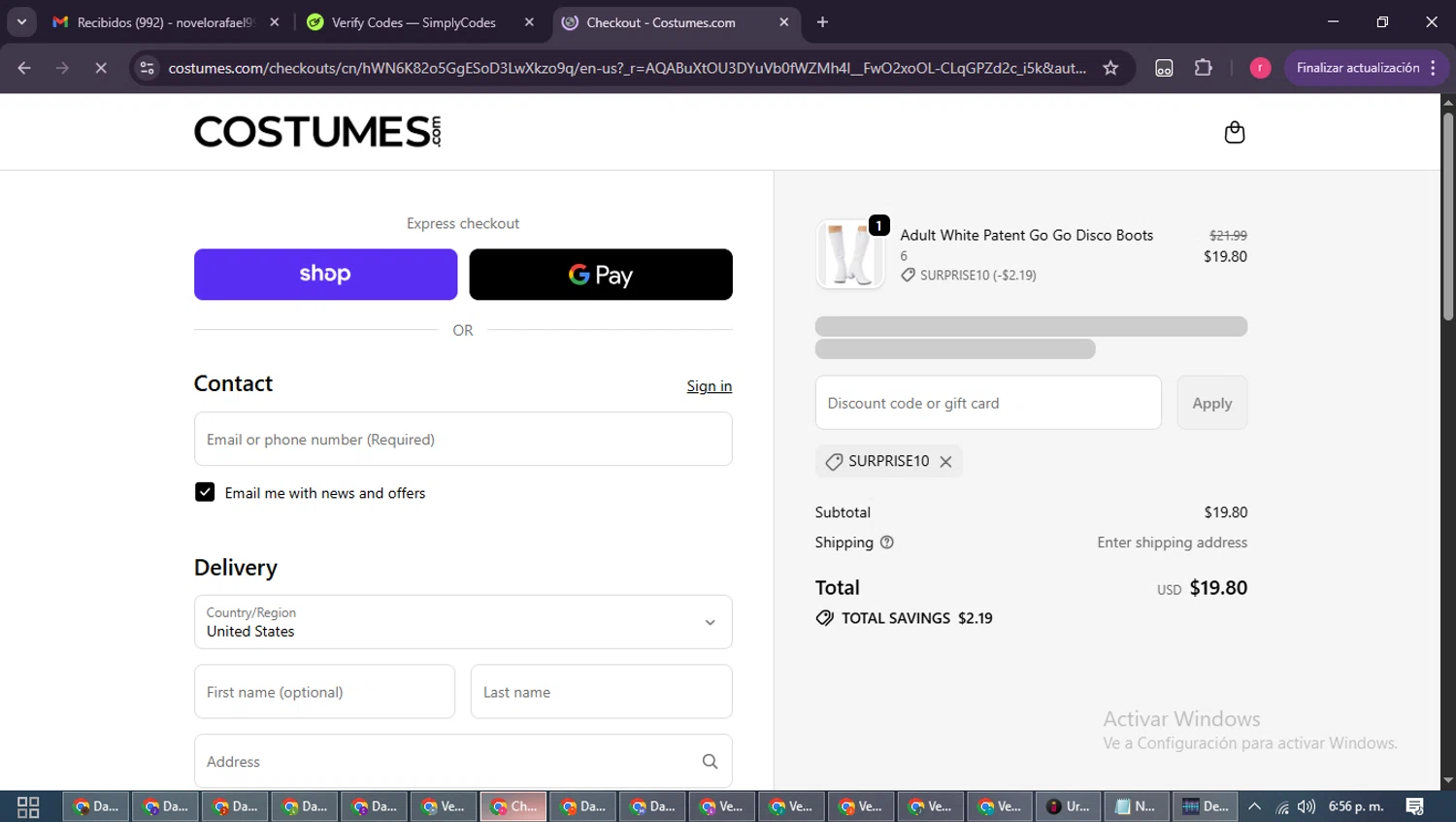Click the media control icon next to extensions
Screen dimensions: 1456x822
click(1164, 68)
